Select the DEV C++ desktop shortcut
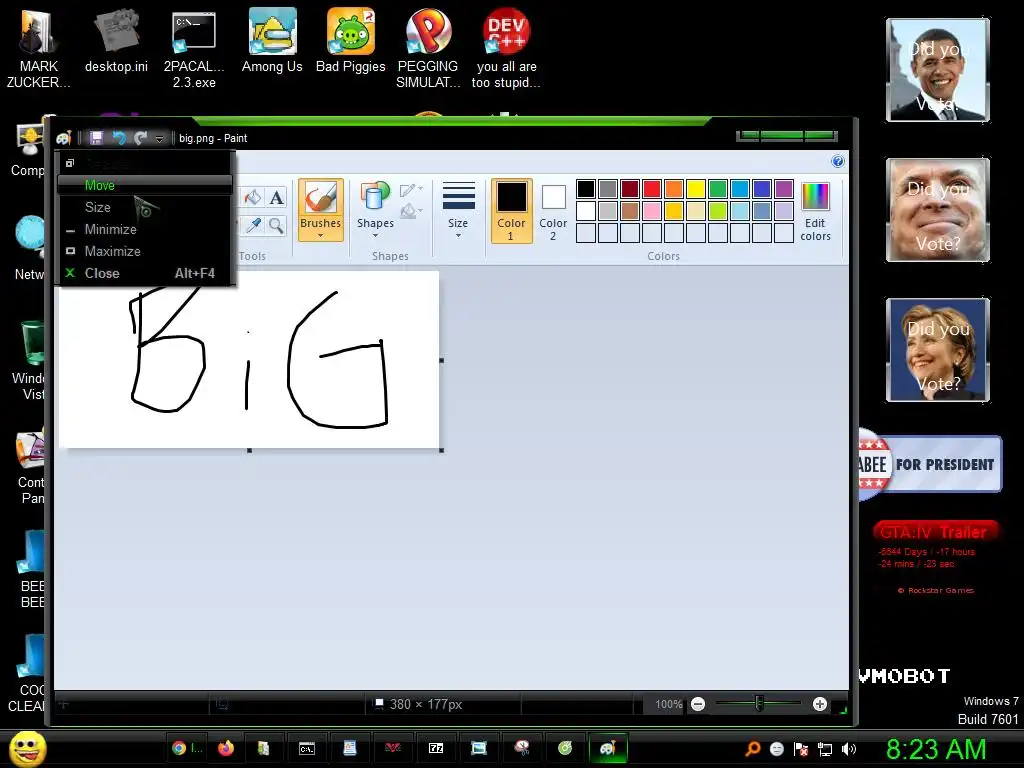Viewport: 1024px width, 768px height. (506, 49)
